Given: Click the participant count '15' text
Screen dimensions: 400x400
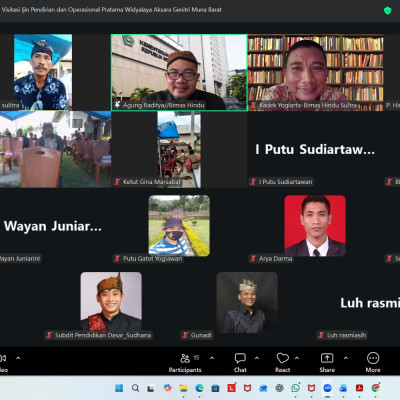Looking at the screenshot, I should tap(196, 358).
